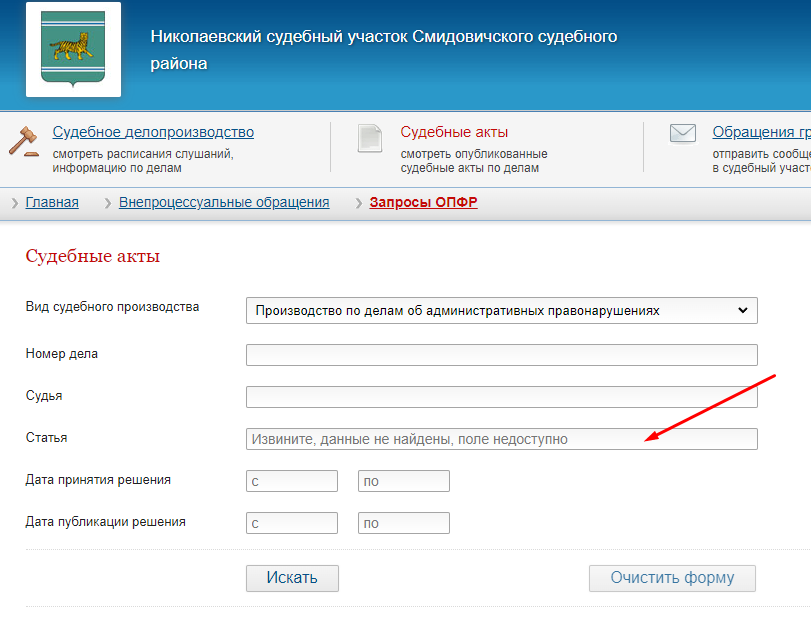The image size is (811, 633).
Task: Open the Запросы ОПФР navigation item
Action: tap(423, 202)
